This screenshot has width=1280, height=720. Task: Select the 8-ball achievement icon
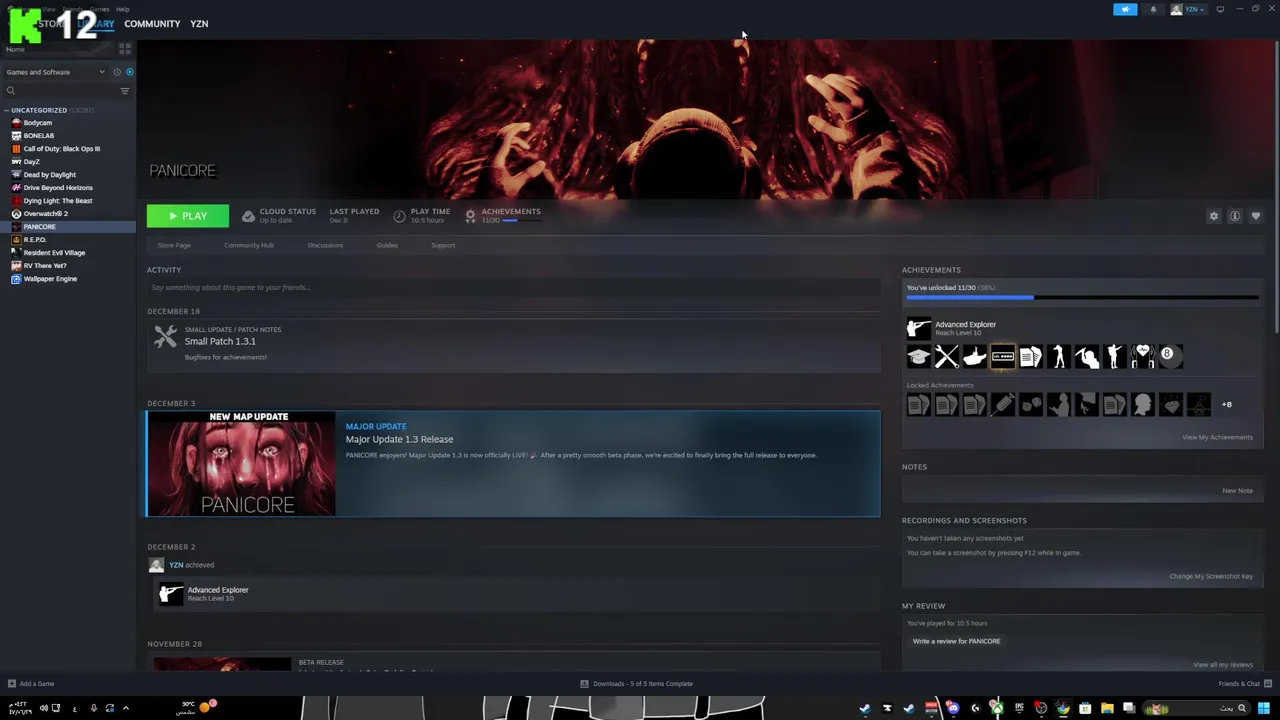(x=1170, y=356)
